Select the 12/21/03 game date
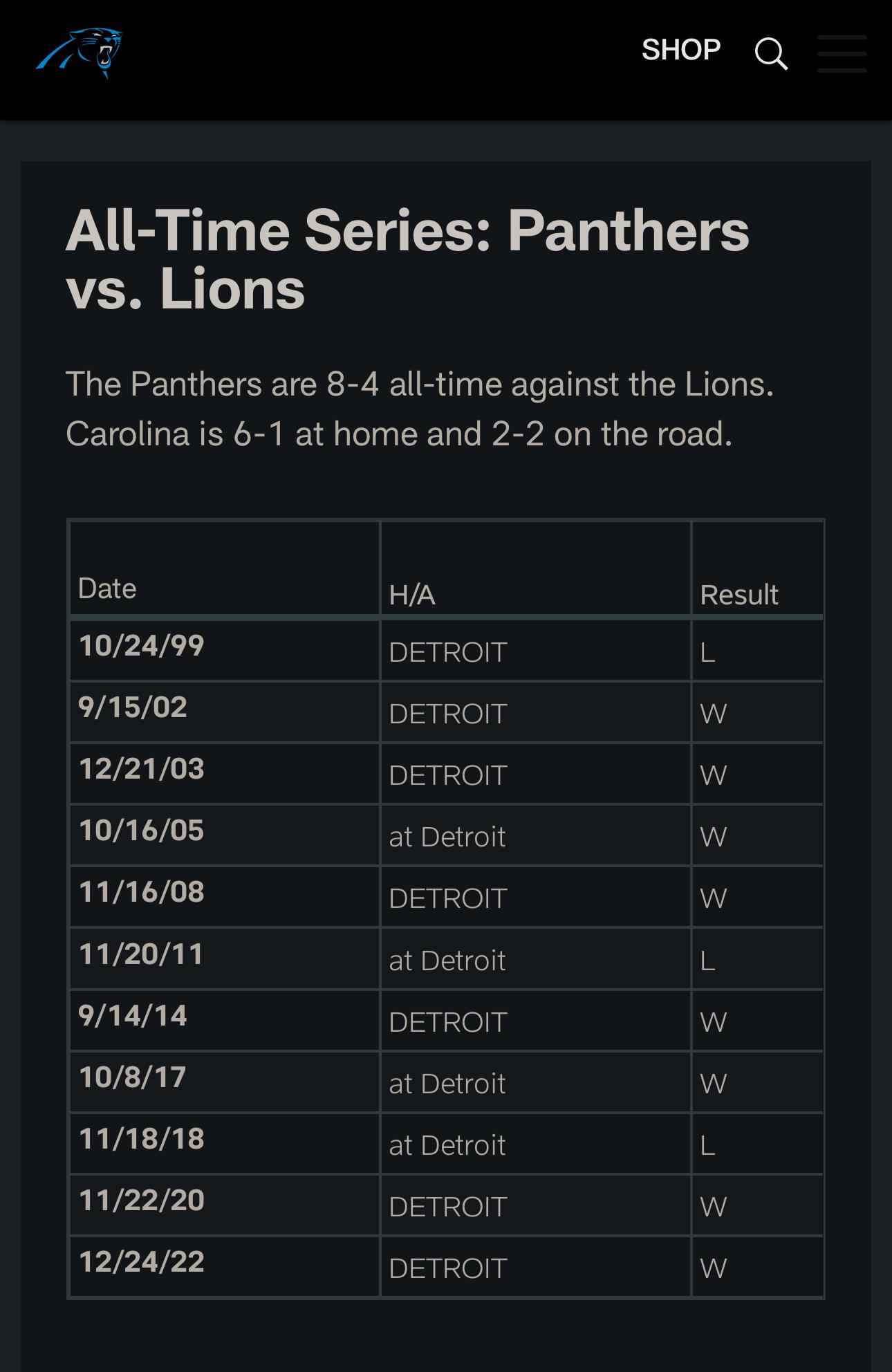Screen dimensions: 892x1372 [x=141, y=769]
